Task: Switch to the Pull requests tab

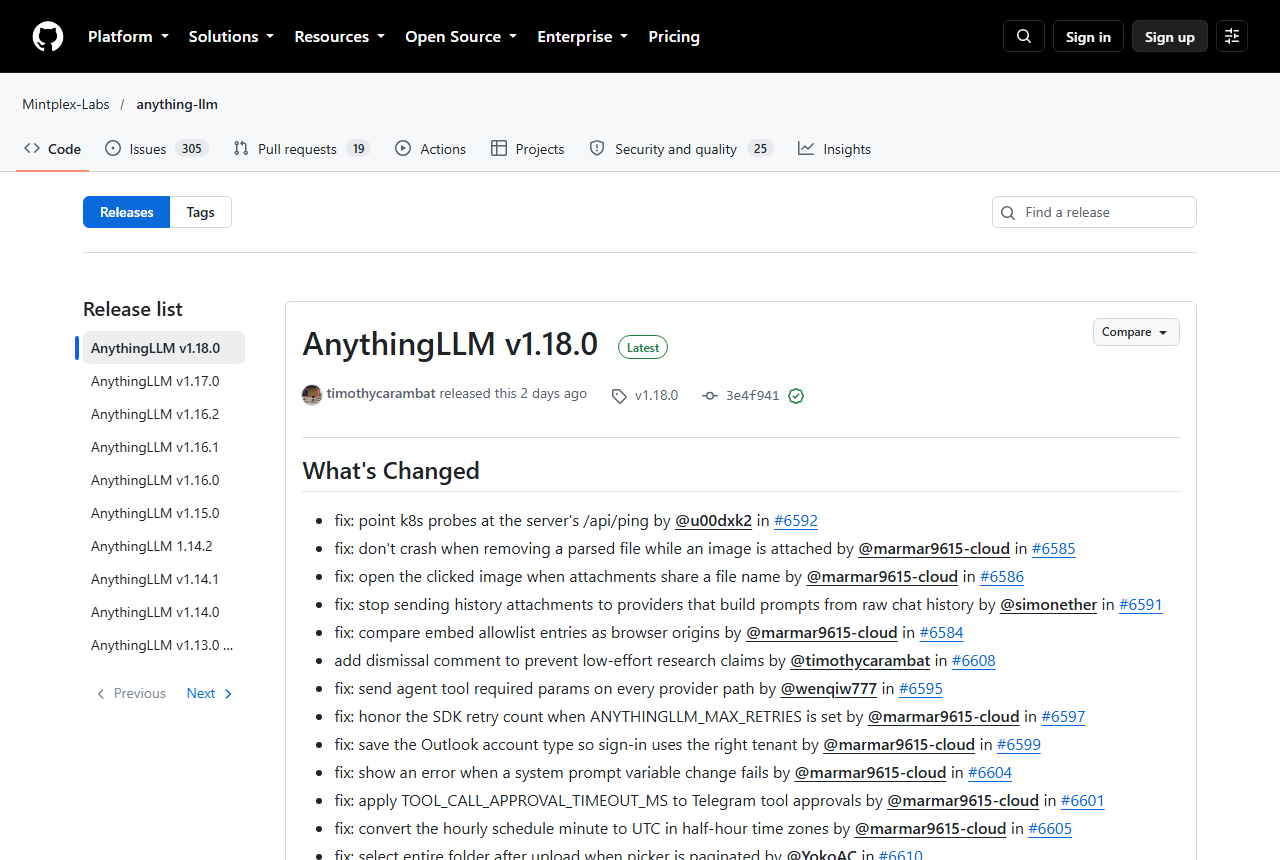Action: point(301,149)
